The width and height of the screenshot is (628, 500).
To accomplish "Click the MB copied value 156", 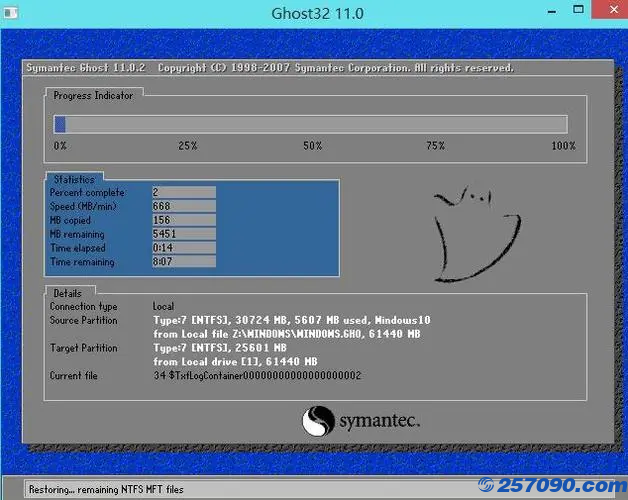I will tap(184, 220).
